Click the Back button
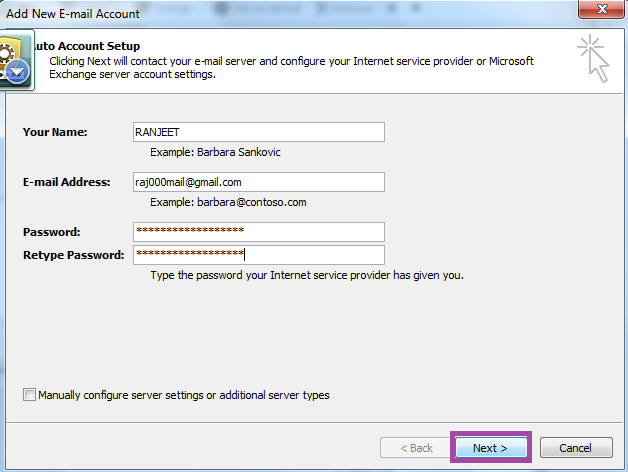 pos(417,448)
